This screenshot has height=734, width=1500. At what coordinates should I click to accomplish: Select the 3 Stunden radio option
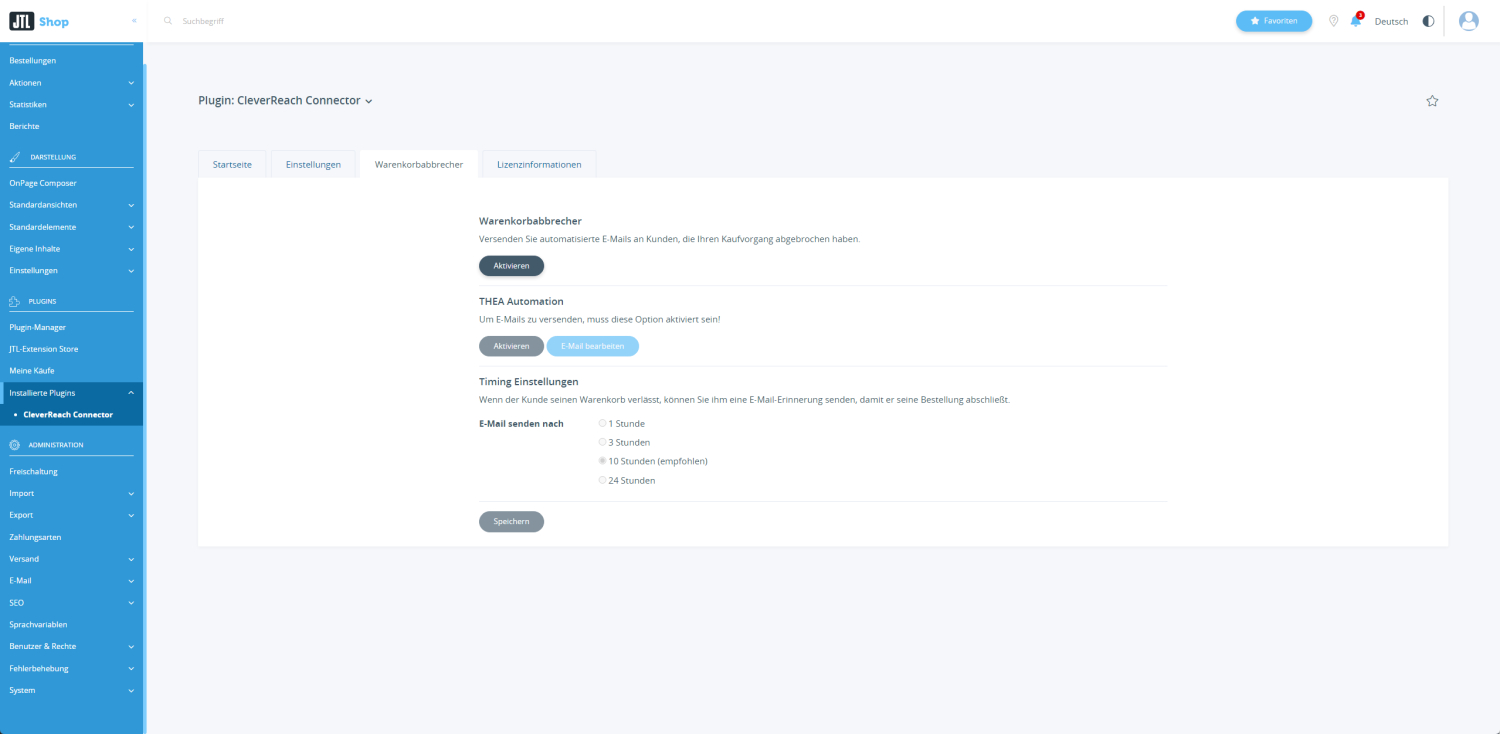602,442
